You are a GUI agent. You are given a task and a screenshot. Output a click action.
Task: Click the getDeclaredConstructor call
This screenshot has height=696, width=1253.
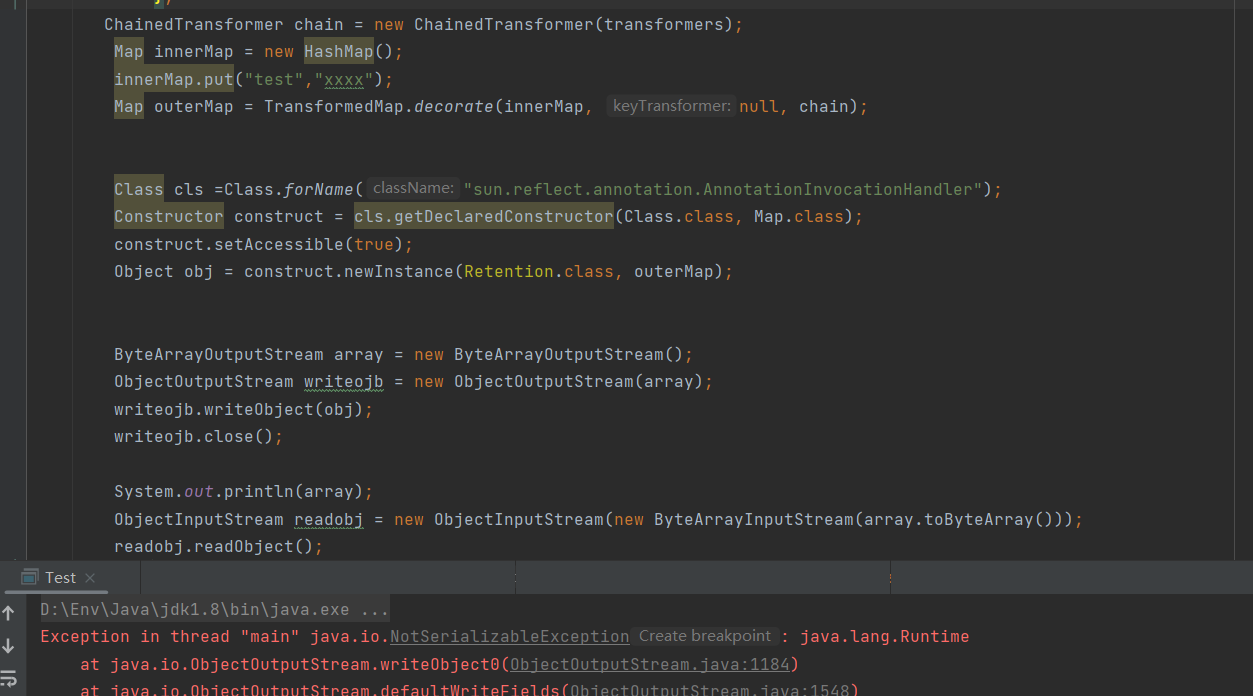(x=484, y=216)
